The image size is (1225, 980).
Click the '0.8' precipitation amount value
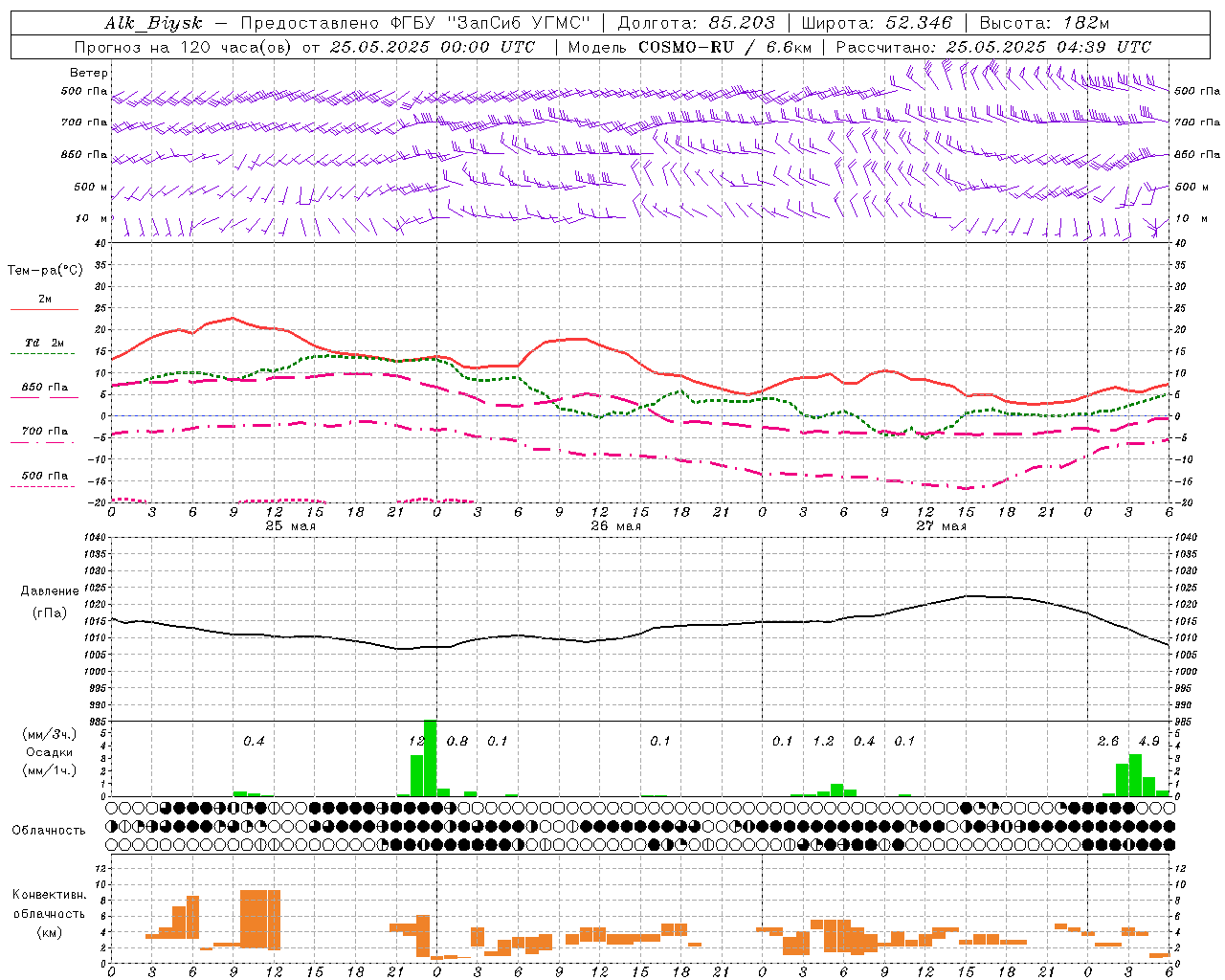pyautogui.click(x=457, y=742)
